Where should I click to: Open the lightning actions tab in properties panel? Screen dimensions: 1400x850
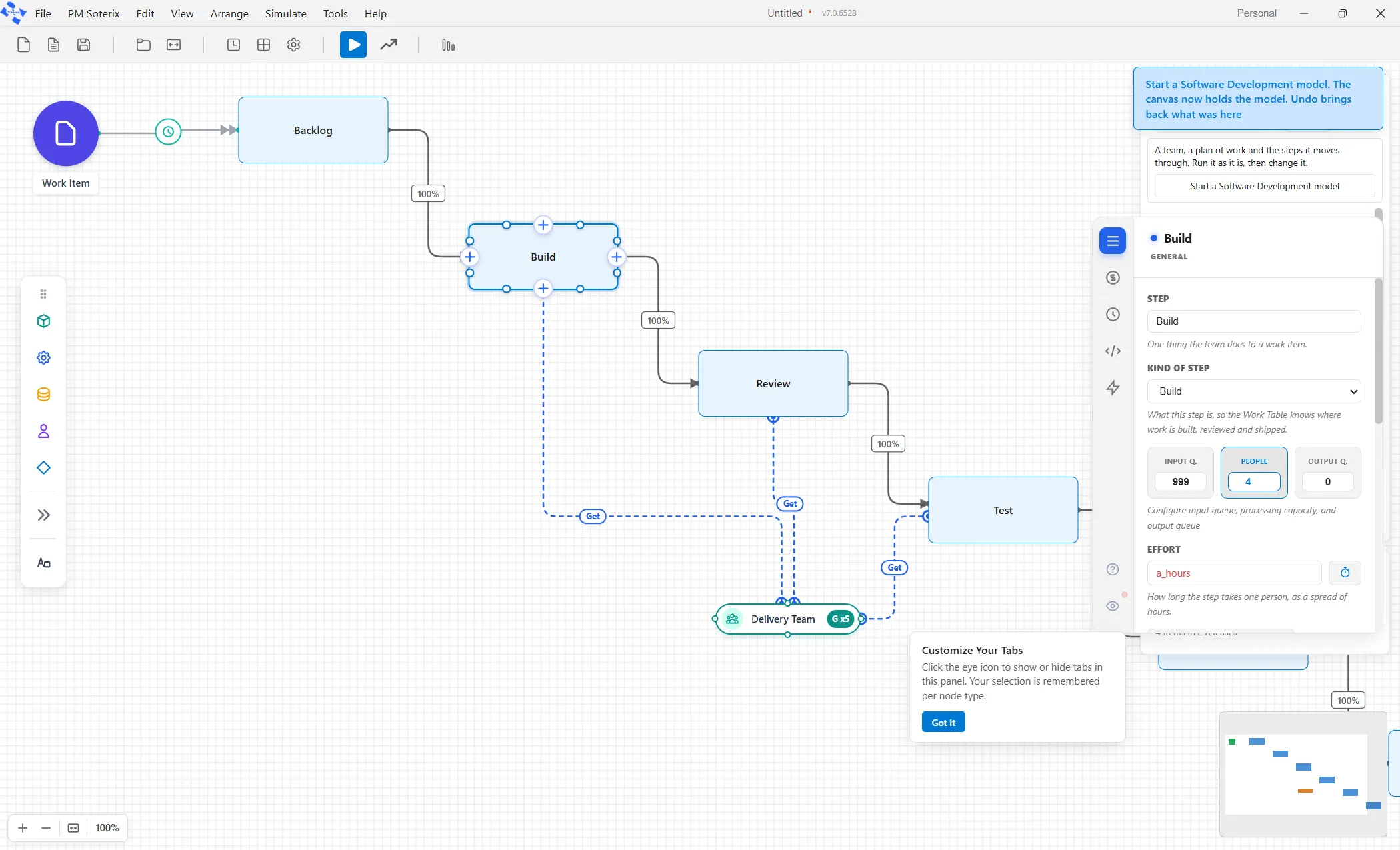pyautogui.click(x=1113, y=387)
